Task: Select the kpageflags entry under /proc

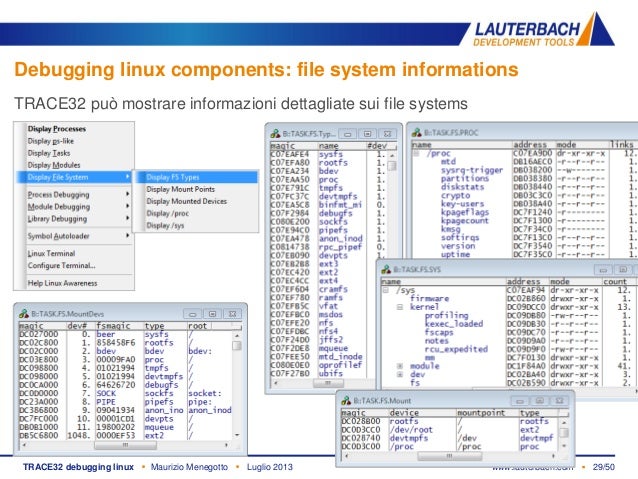Action: click(465, 212)
